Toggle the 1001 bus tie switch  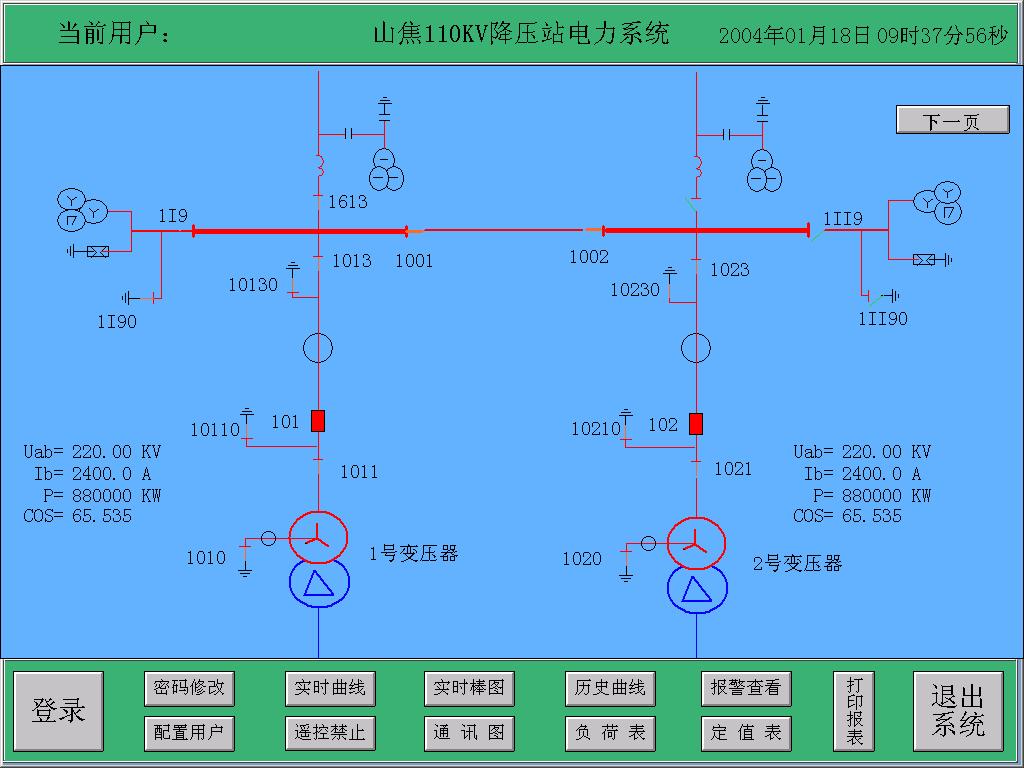point(415,231)
